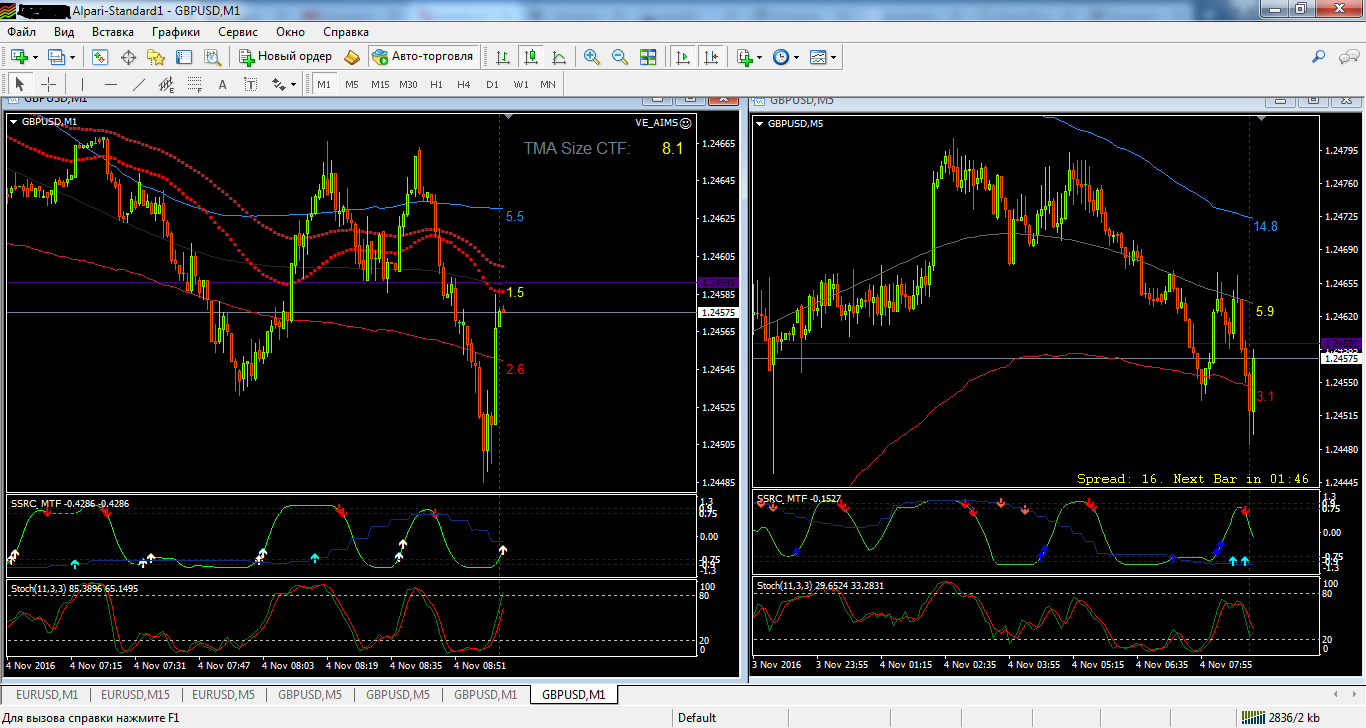
Task: Tile chart windows with the grid icon
Action: click(648, 57)
